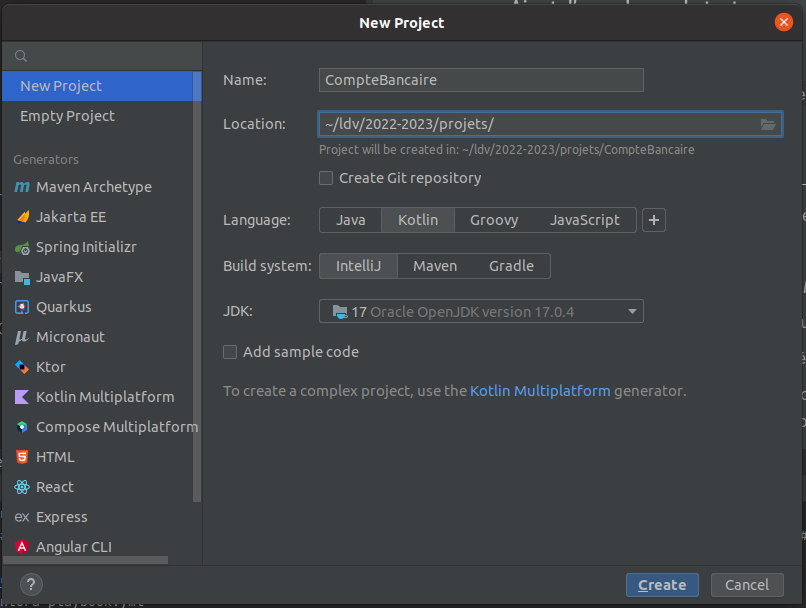806x608 pixels.
Task: Select Kotlin as project language
Action: 418,220
